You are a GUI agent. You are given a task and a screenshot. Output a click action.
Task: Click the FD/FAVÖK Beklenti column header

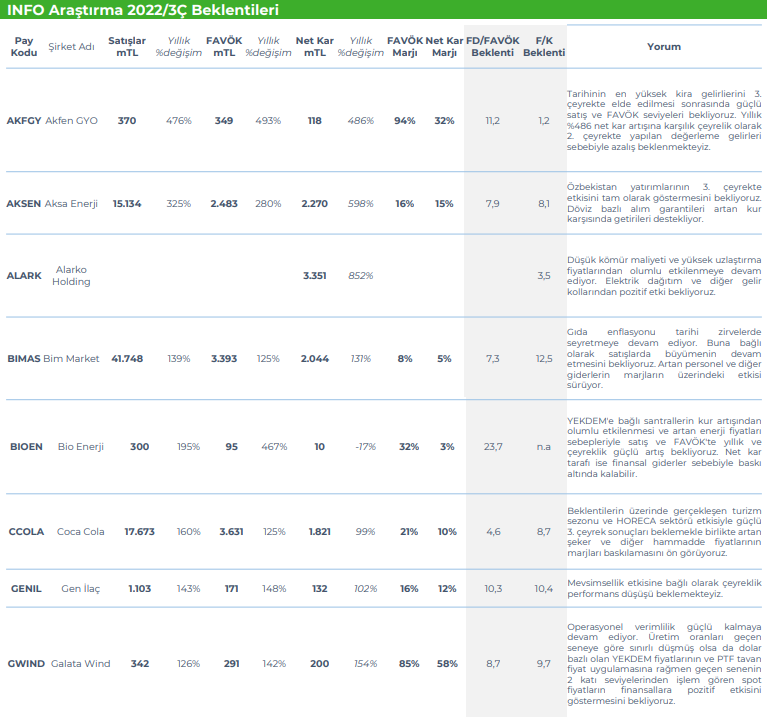point(492,47)
